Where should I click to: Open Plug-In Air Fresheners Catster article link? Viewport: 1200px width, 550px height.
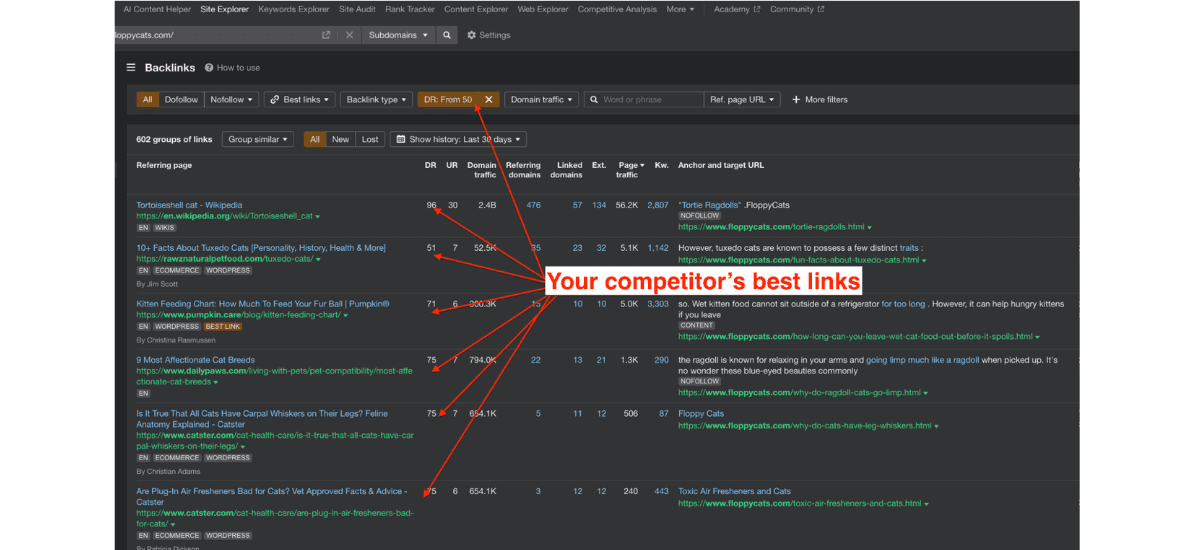[x=272, y=496]
